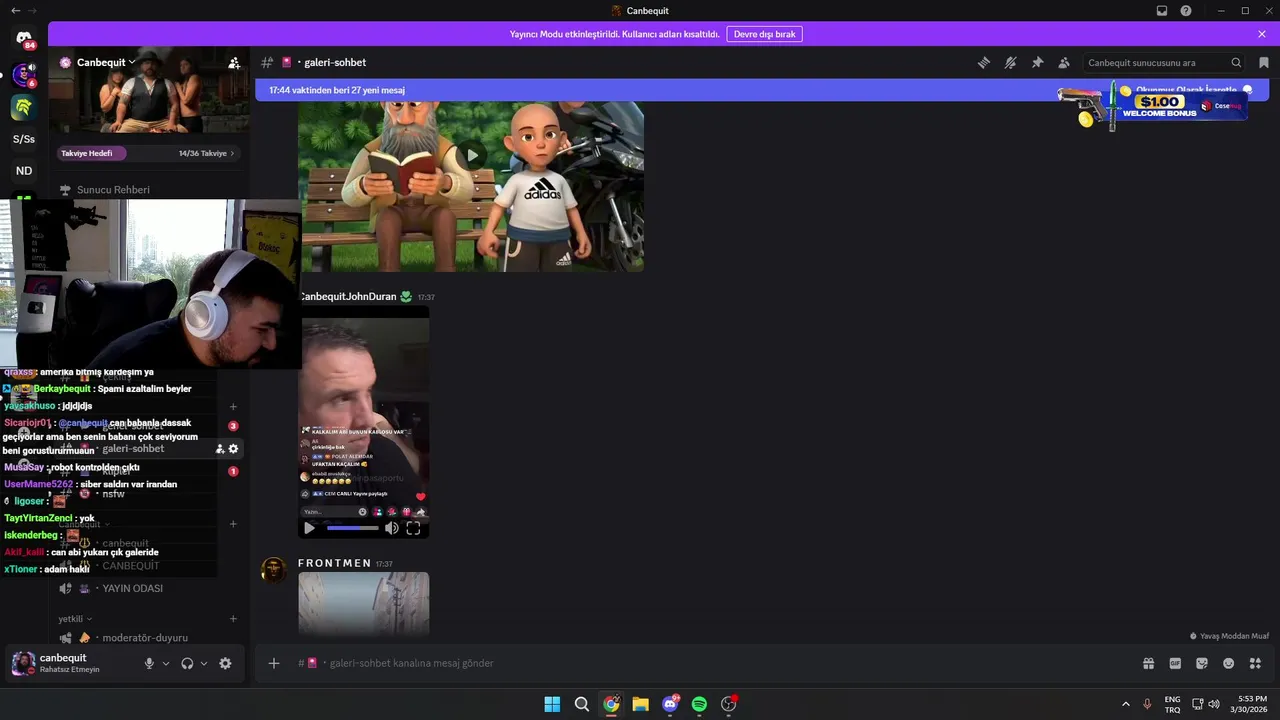1280x720 pixels.
Task: Expand Canbequit server name dropdown
Action: pyautogui.click(x=132, y=62)
